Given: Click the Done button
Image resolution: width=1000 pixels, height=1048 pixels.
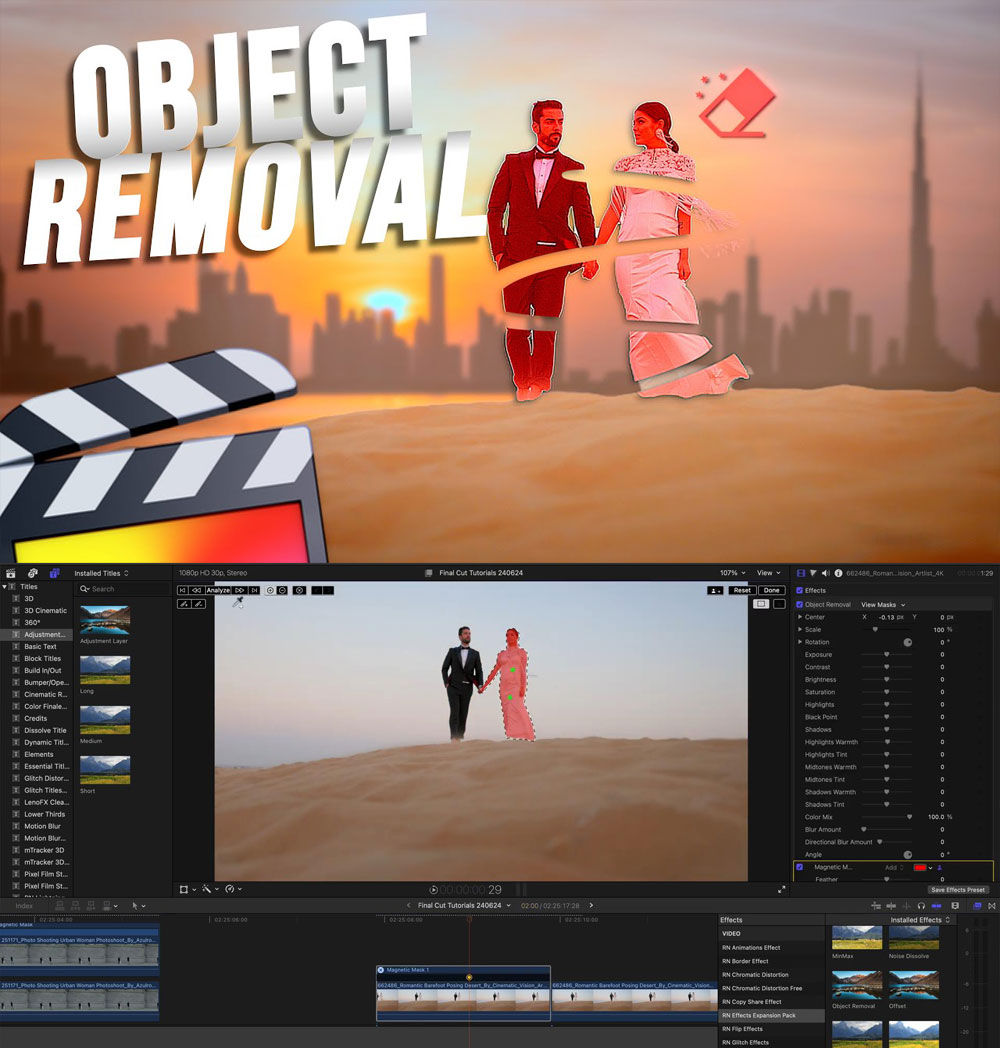Looking at the screenshot, I should coord(771,590).
